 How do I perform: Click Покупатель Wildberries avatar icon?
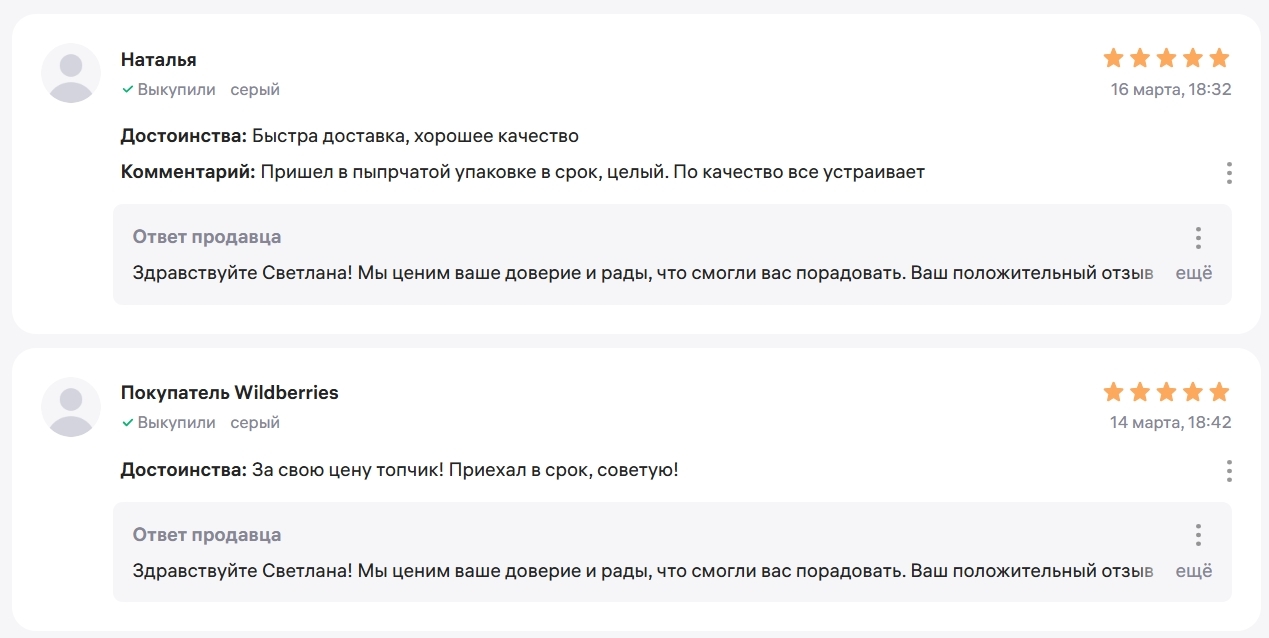[71, 407]
